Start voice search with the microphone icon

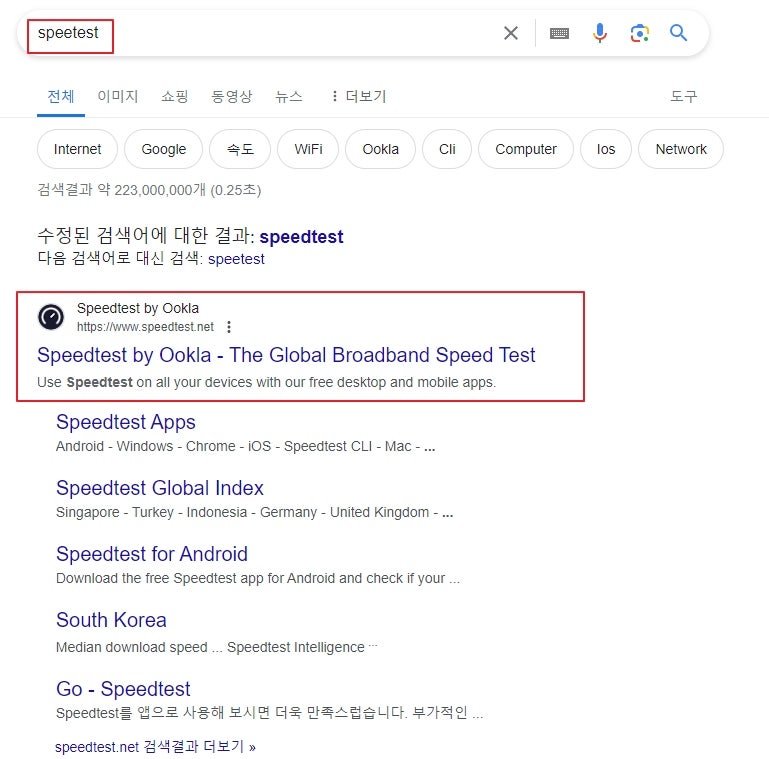pos(599,33)
